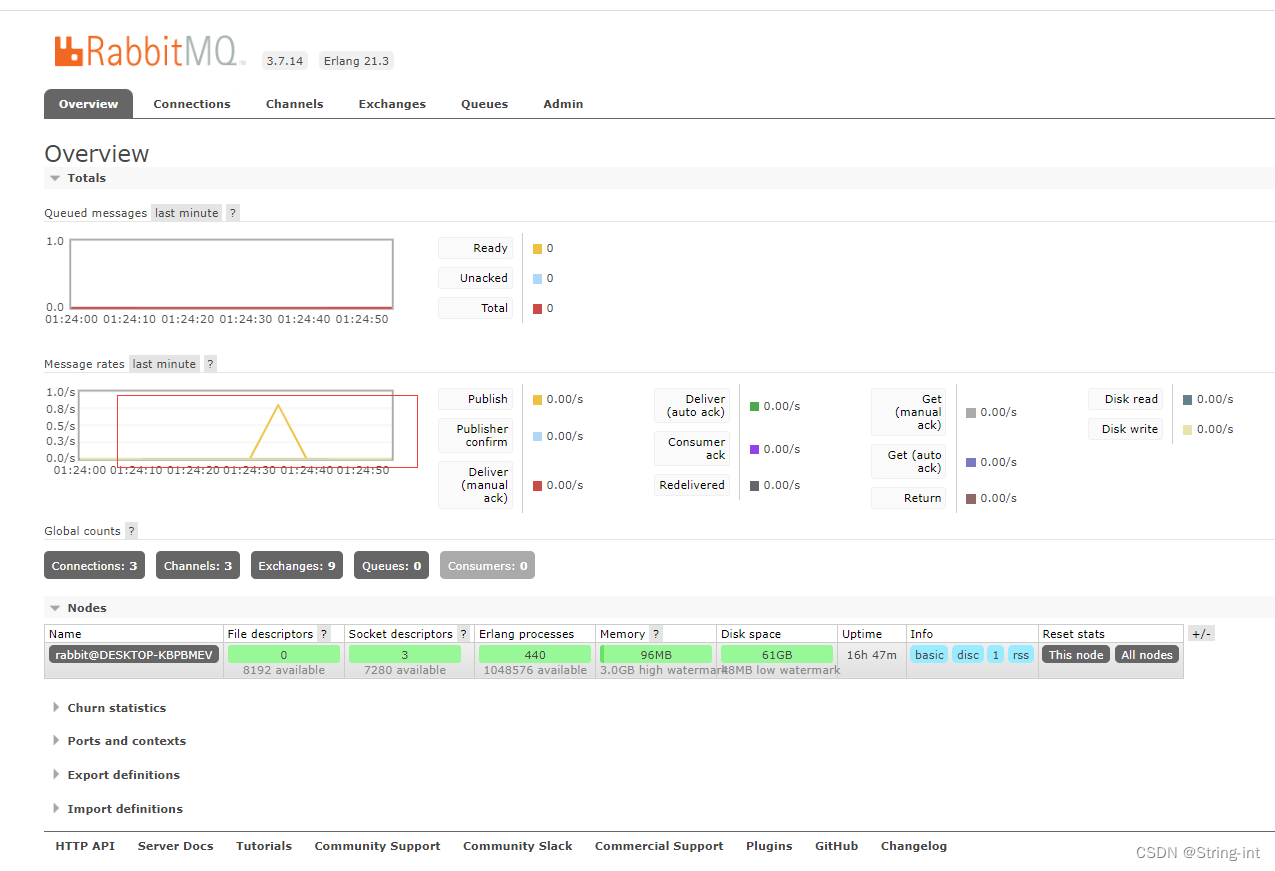Open the Connections tab

(x=192, y=104)
